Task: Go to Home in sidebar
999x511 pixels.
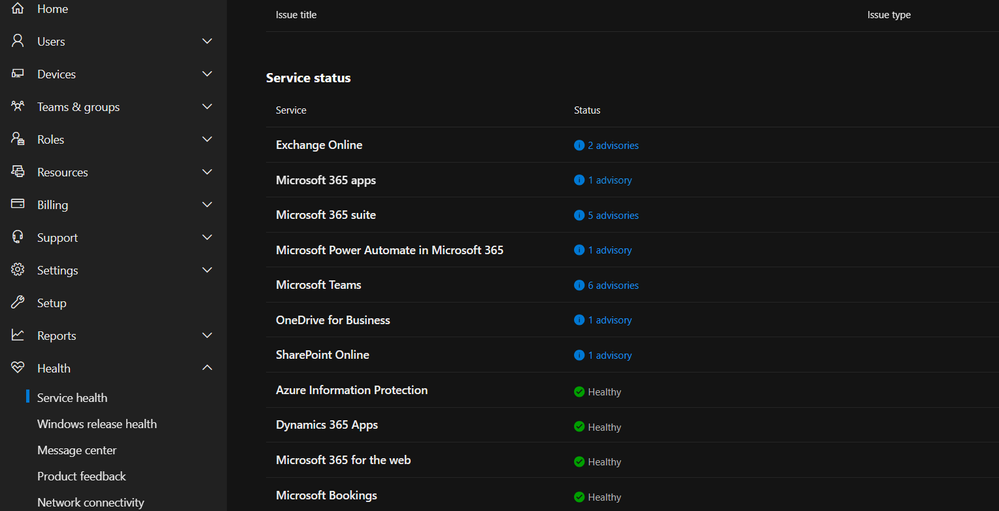Action: (x=52, y=9)
